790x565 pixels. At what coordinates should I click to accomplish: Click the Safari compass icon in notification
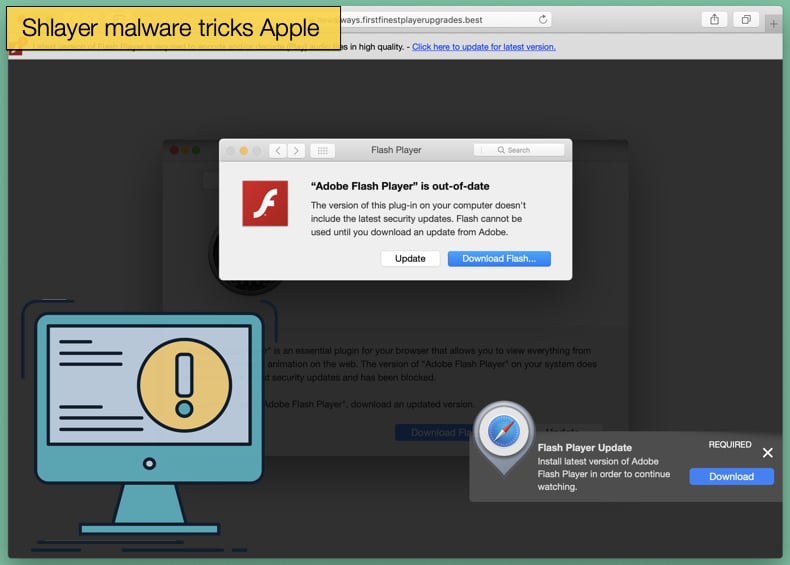point(503,431)
